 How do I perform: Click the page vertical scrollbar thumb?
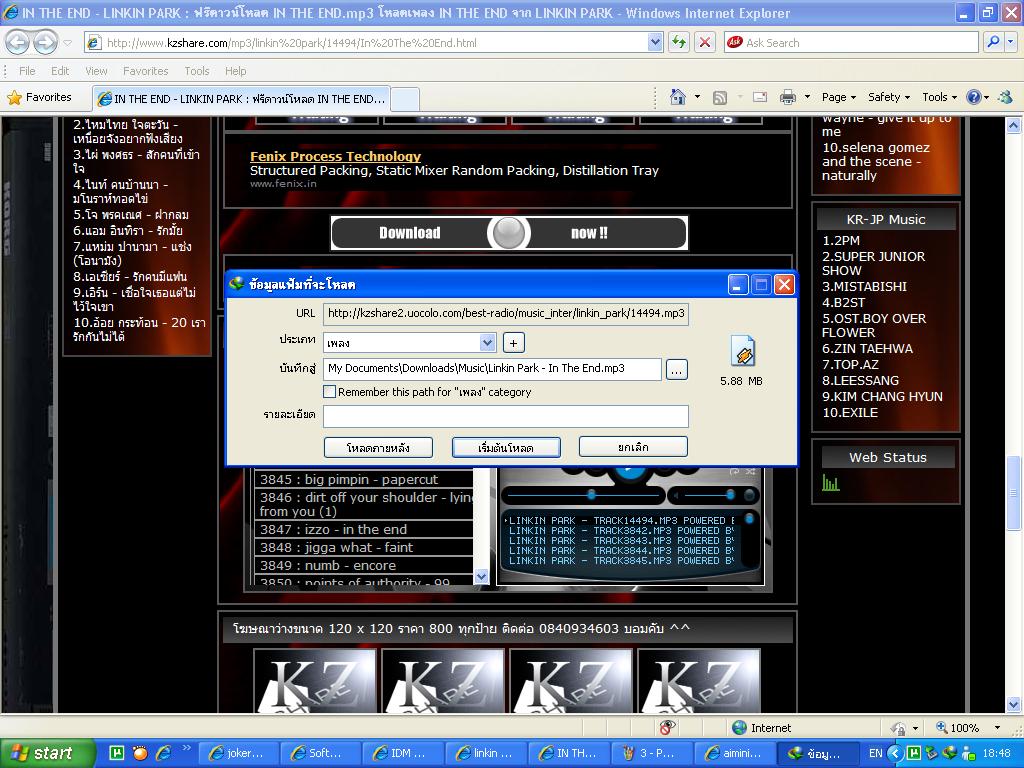pyautogui.click(x=1013, y=493)
